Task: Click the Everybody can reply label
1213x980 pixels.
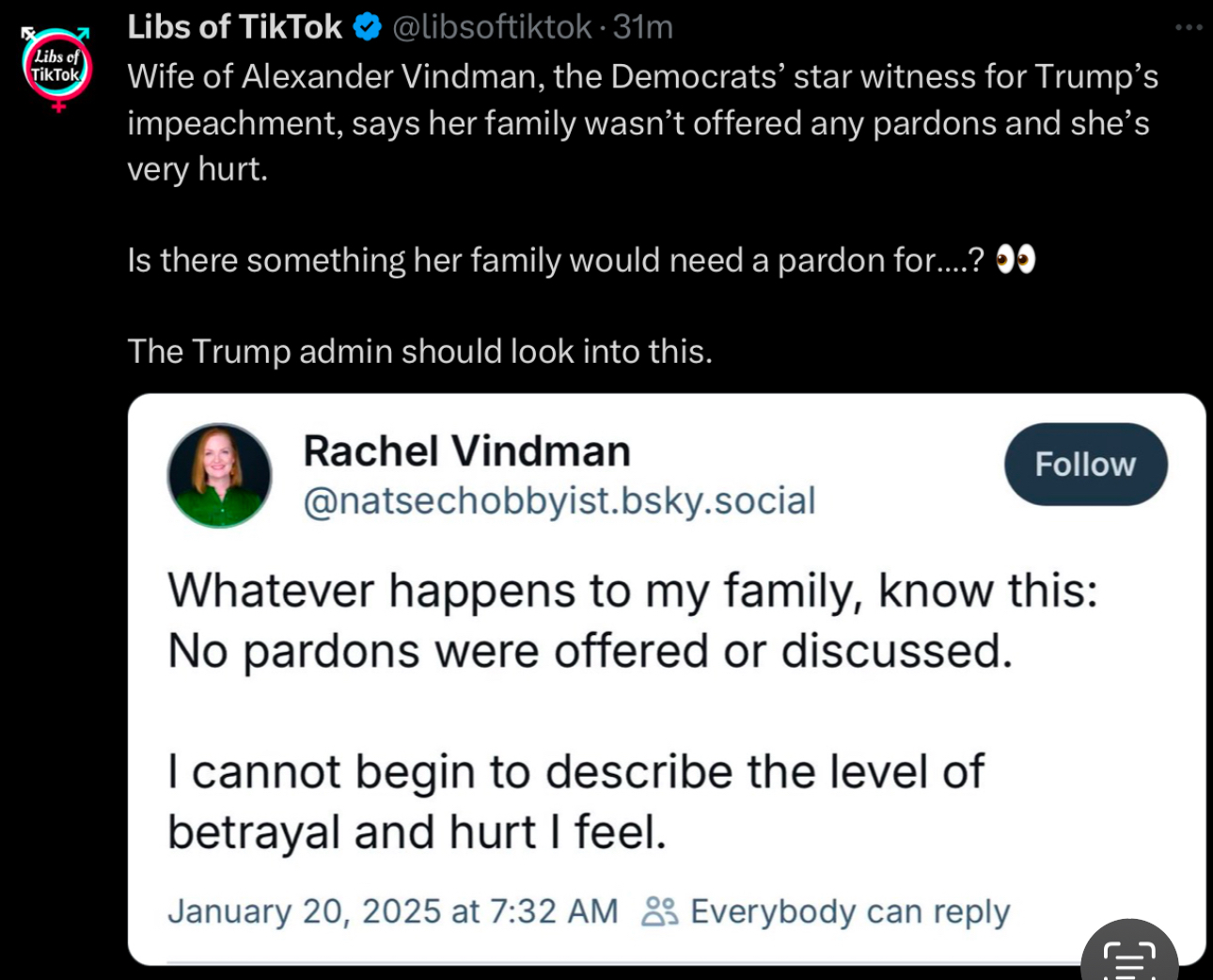Action: point(850,911)
